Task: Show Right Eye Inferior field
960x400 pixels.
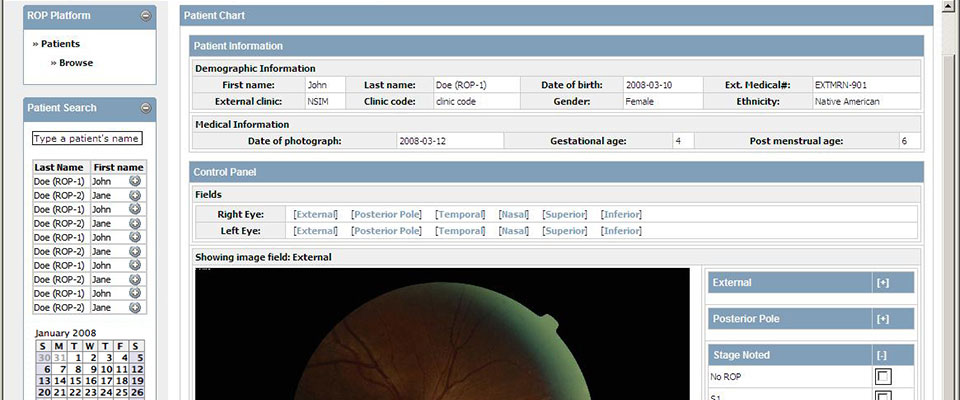Action: coord(621,214)
